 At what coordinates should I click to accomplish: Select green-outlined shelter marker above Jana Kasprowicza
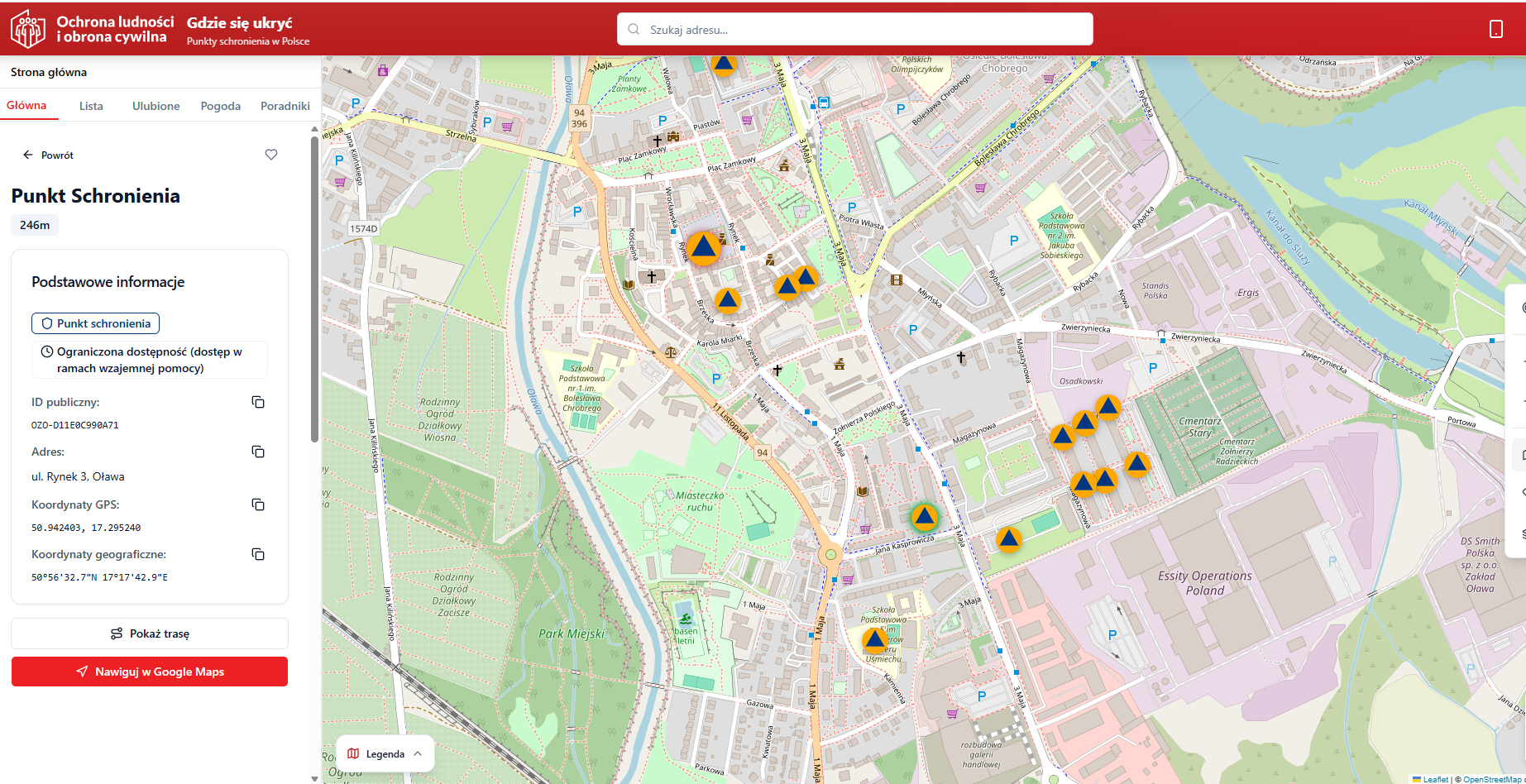pyautogui.click(x=924, y=517)
